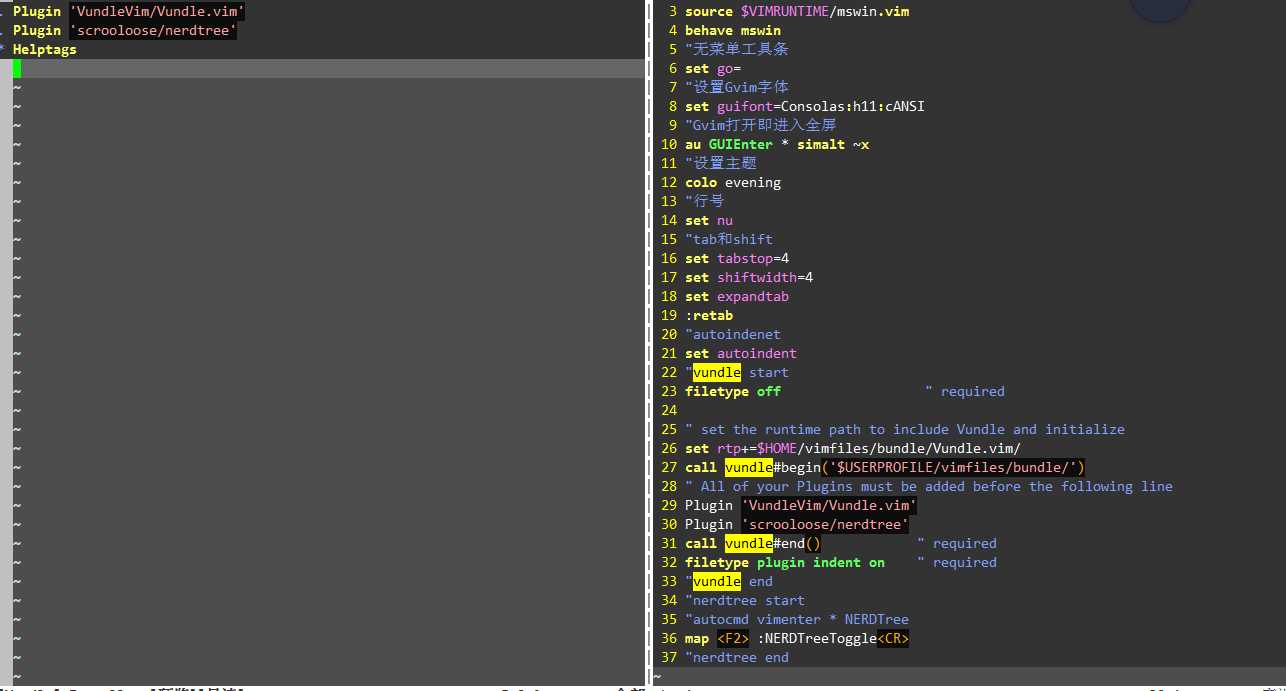Click the 'filetype off' line
This screenshot has height=691, width=1286.
pyautogui.click(x=733, y=391)
